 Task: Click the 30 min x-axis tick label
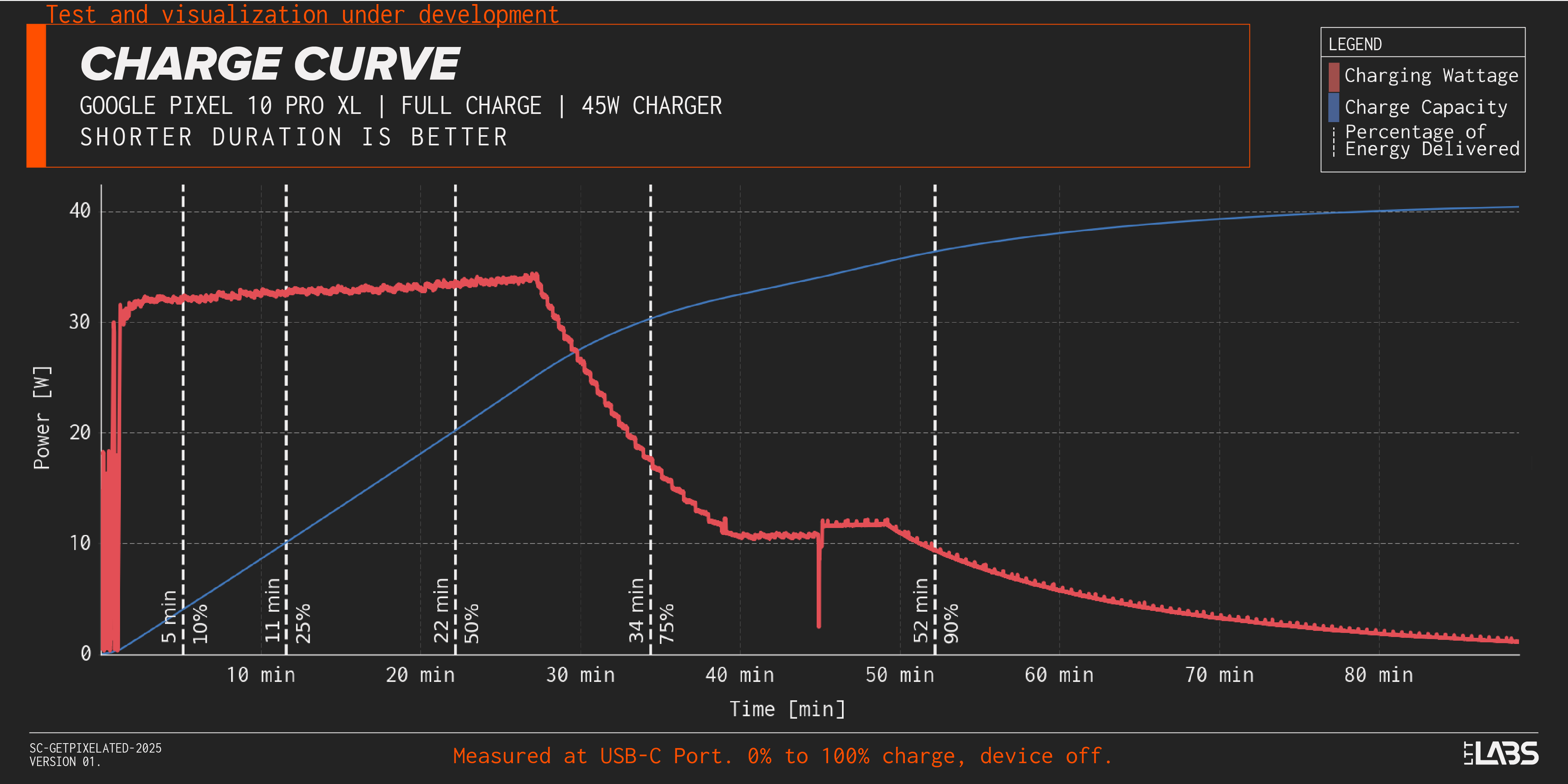click(580, 675)
